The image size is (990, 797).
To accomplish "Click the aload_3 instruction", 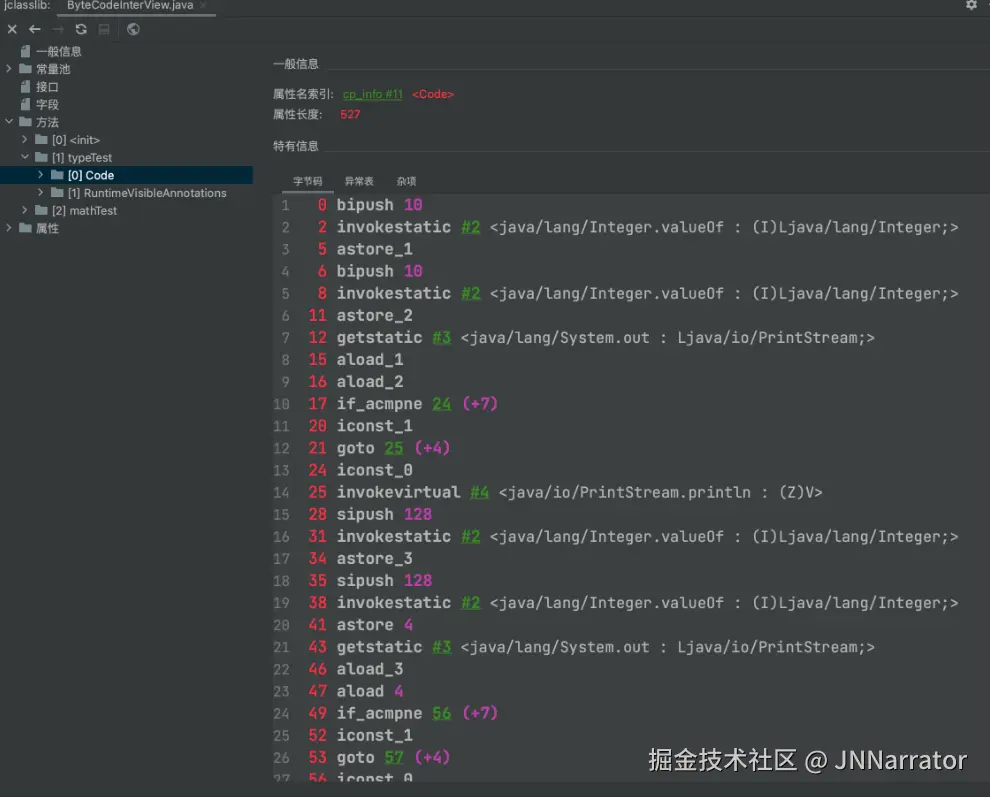I will click(x=370, y=669).
